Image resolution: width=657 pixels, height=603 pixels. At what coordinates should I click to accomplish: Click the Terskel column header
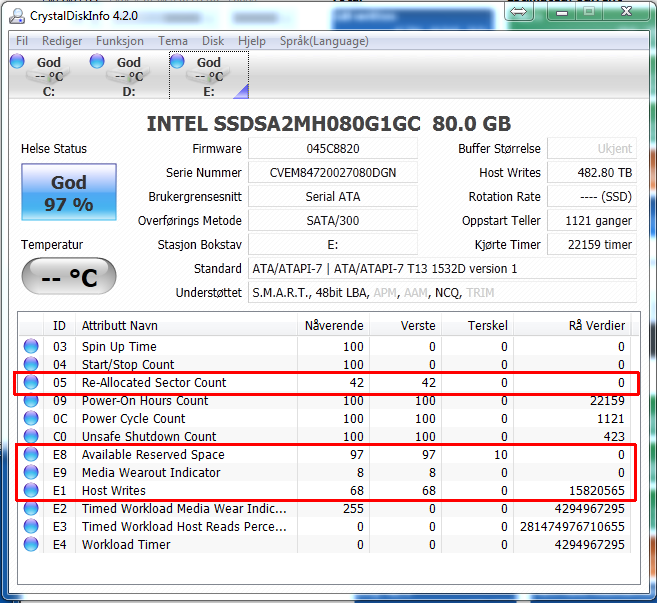[478, 325]
